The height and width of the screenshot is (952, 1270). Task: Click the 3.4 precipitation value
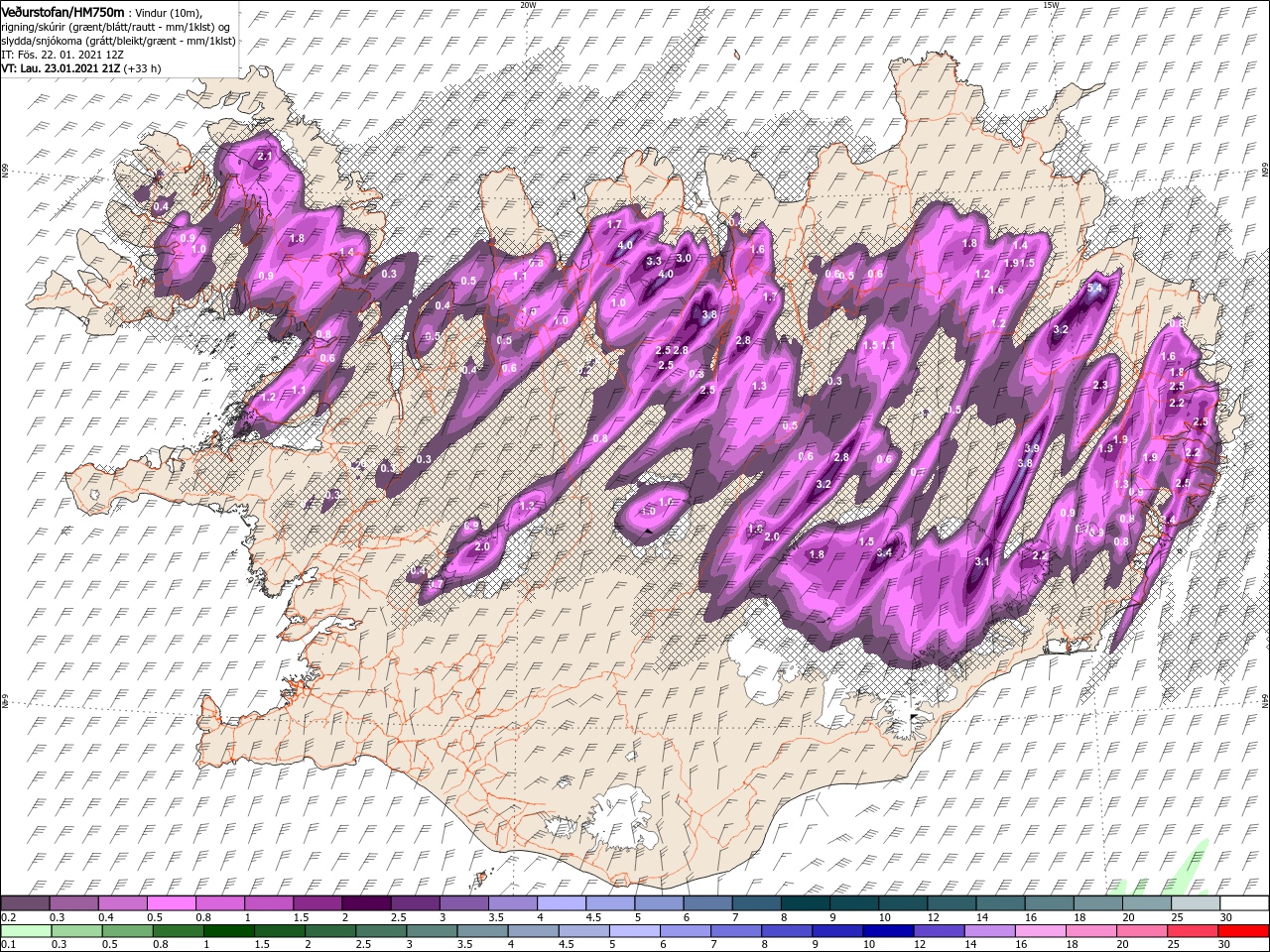point(885,552)
